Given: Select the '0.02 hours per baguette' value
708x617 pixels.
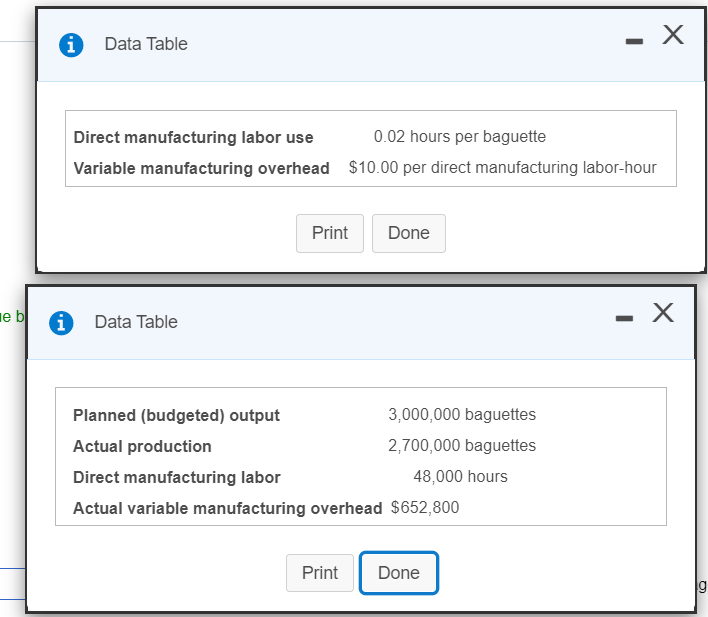Looking at the screenshot, I should click(460, 136).
